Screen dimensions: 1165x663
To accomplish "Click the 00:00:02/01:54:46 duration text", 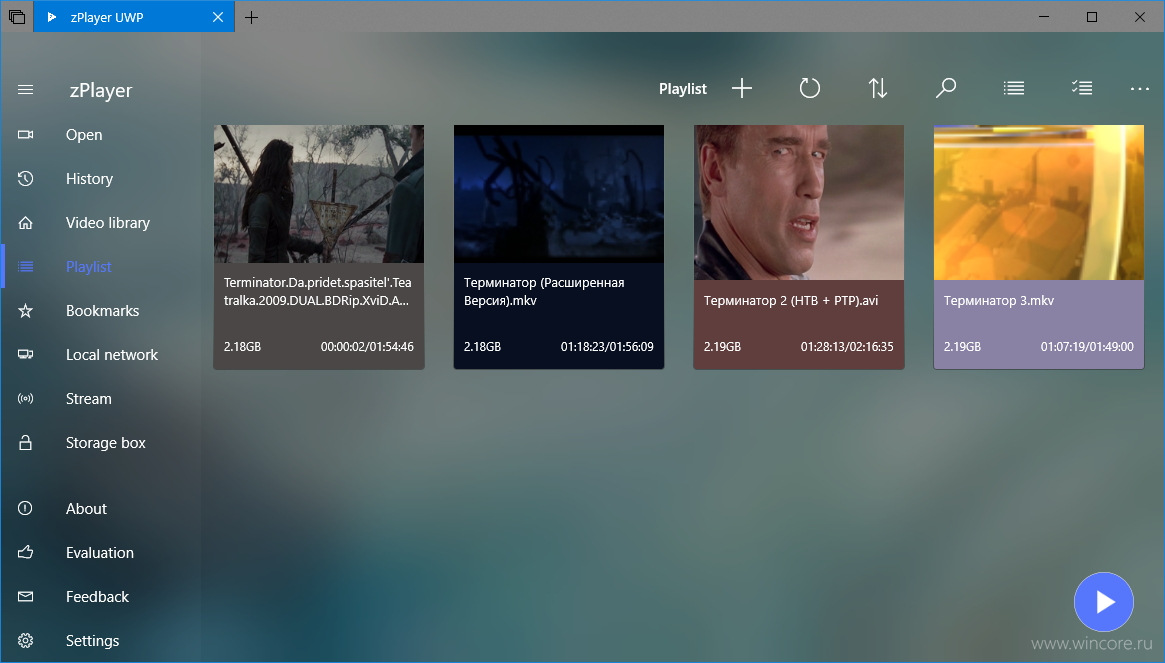I will tap(367, 346).
